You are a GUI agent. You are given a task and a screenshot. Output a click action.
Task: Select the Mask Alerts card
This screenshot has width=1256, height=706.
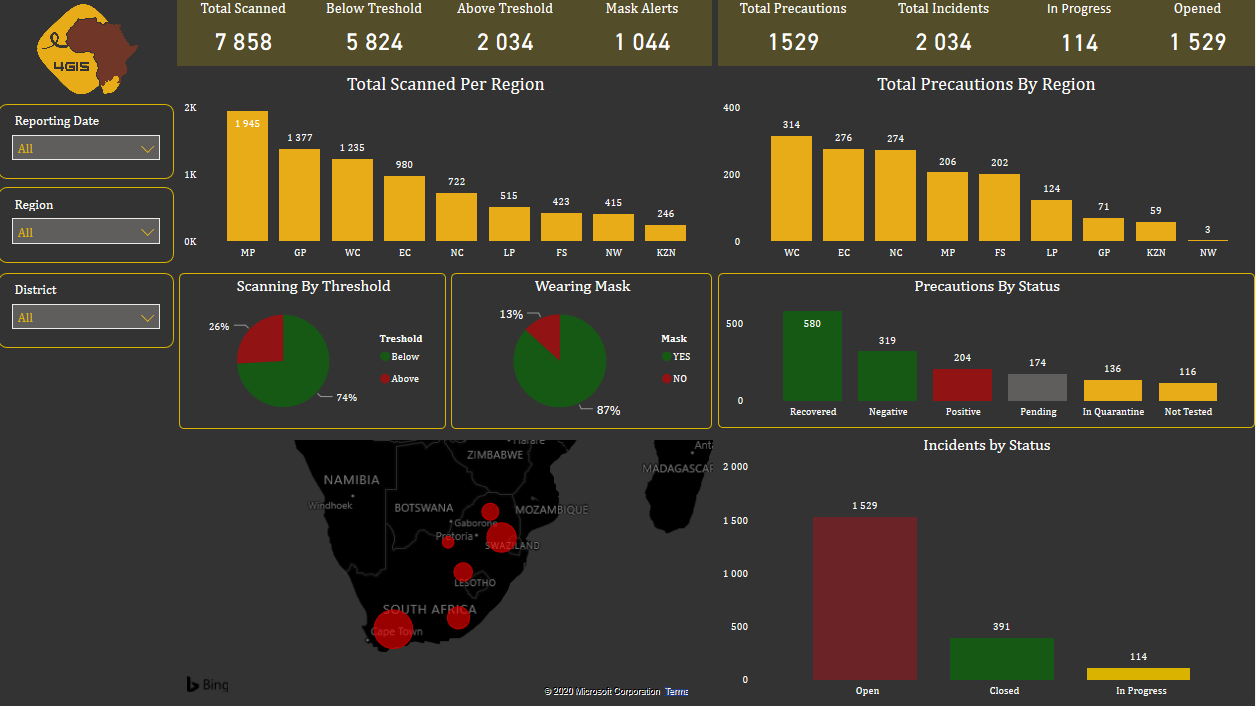(642, 32)
